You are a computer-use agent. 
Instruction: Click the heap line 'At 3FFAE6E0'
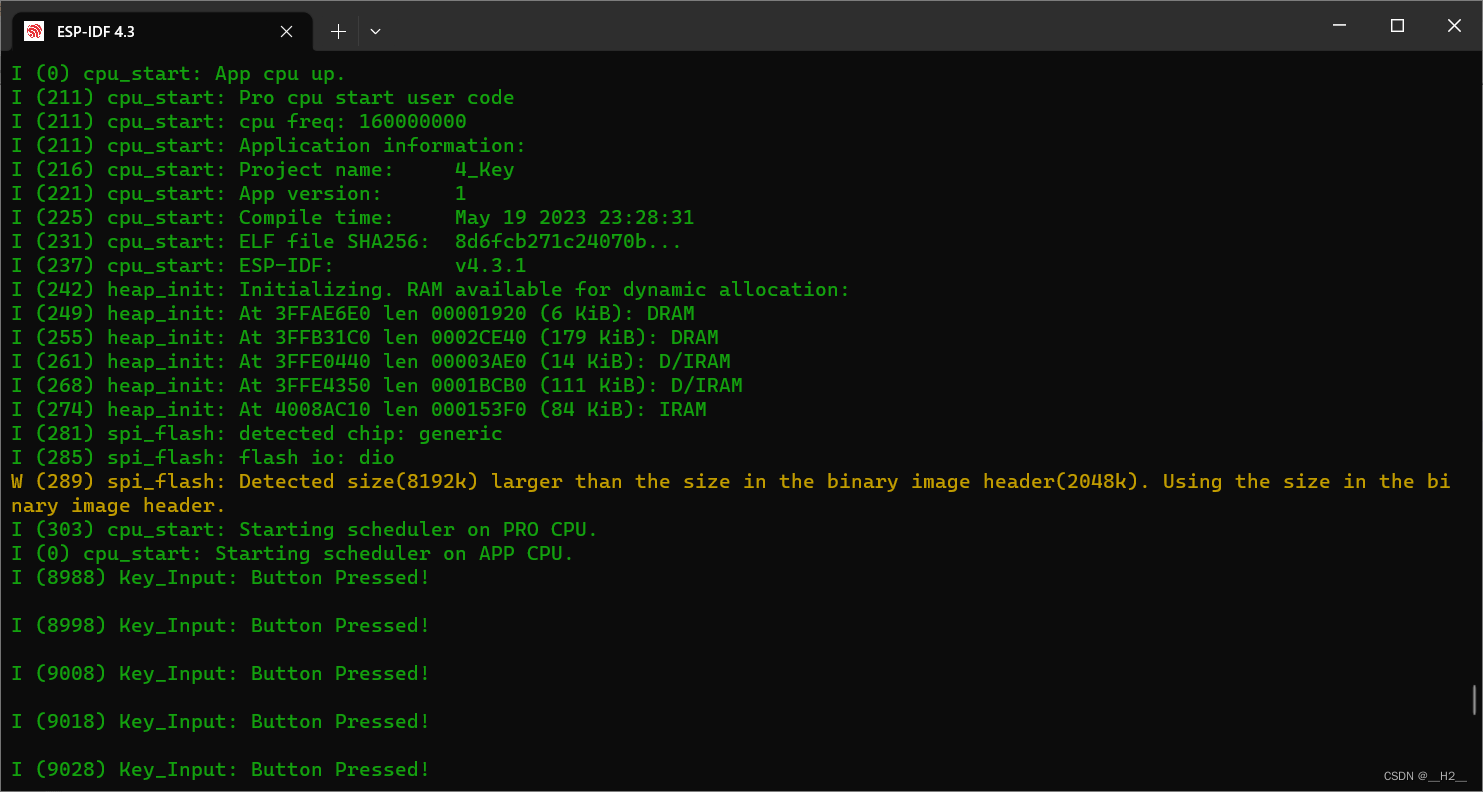coord(352,313)
